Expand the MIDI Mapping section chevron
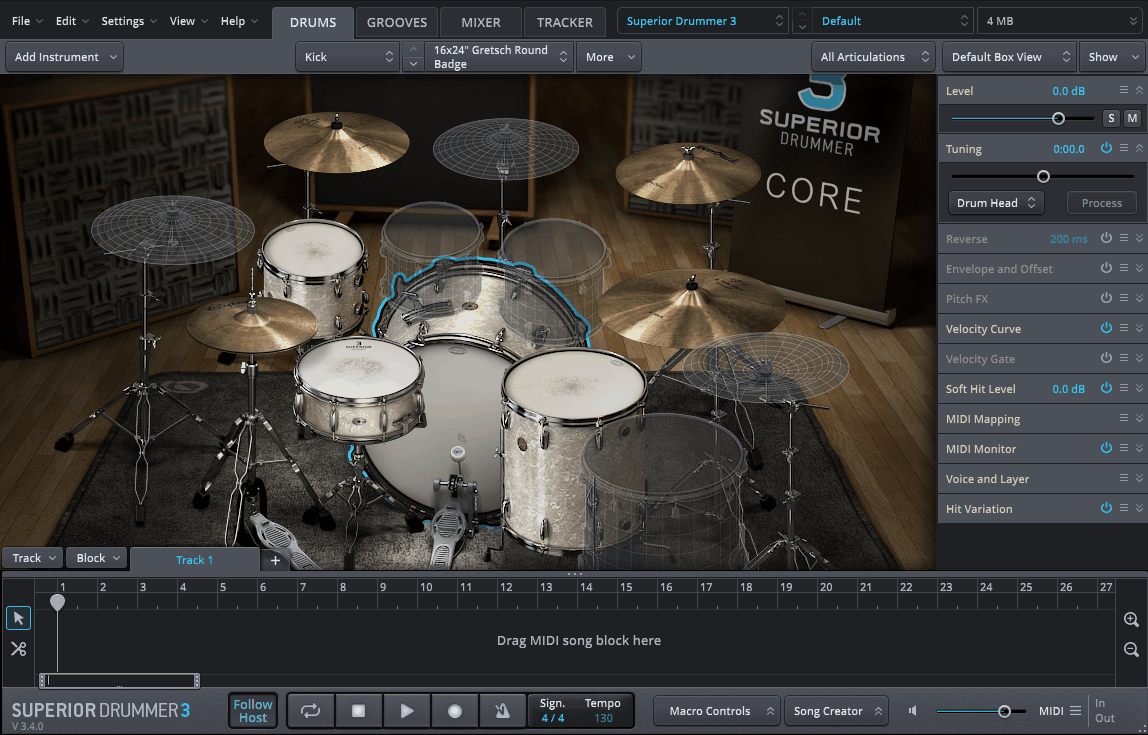 (1139, 418)
